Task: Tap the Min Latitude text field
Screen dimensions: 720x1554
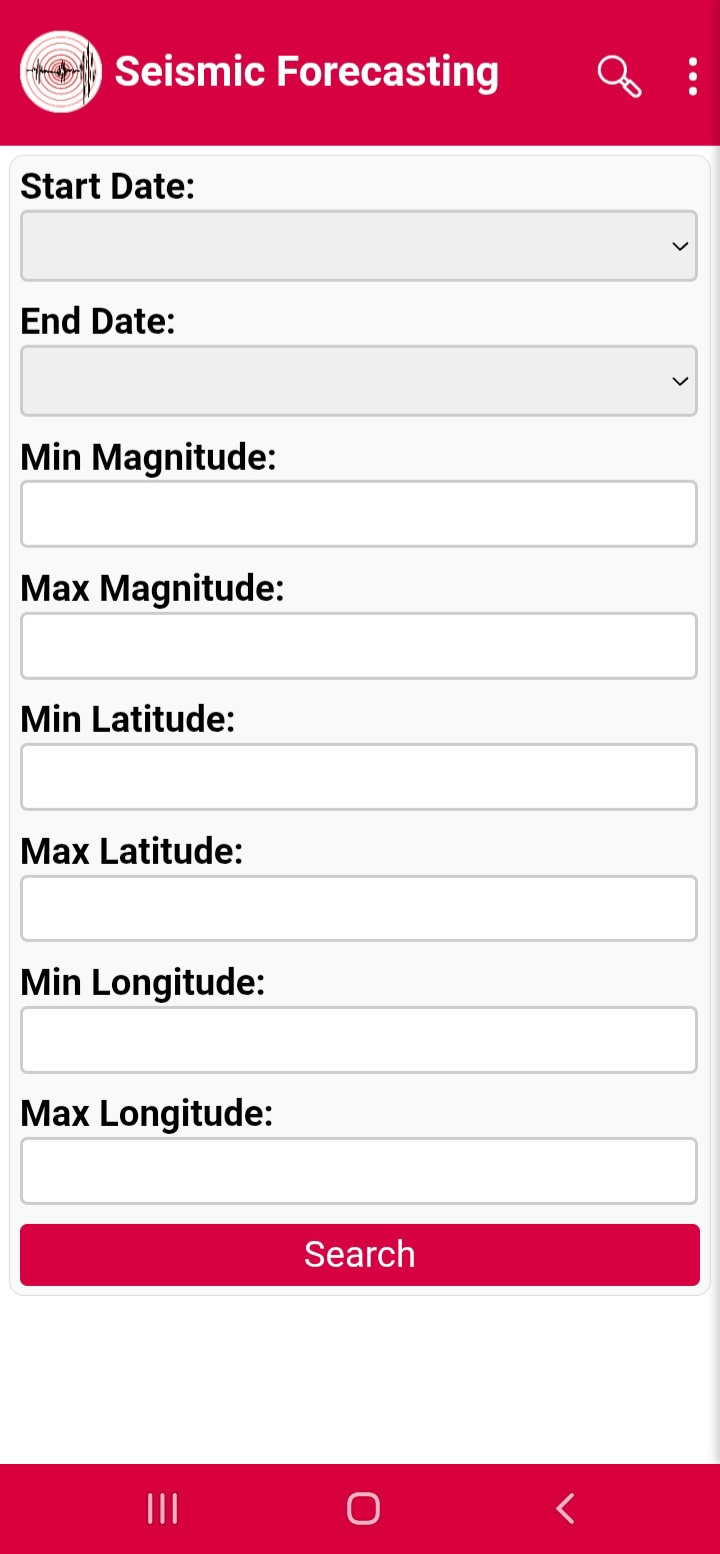Action: (x=358, y=777)
